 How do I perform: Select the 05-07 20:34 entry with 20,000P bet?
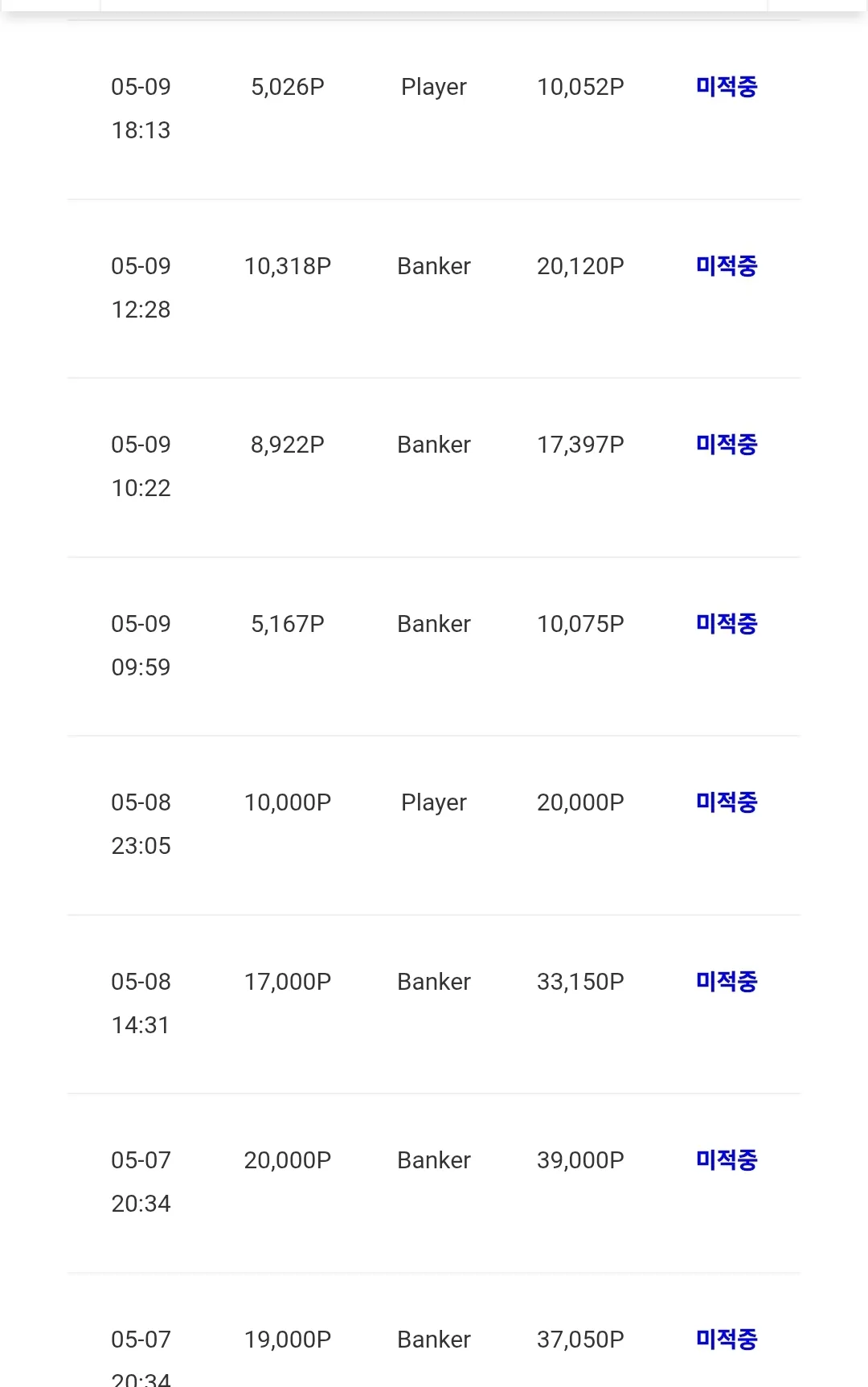coord(141,1182)
